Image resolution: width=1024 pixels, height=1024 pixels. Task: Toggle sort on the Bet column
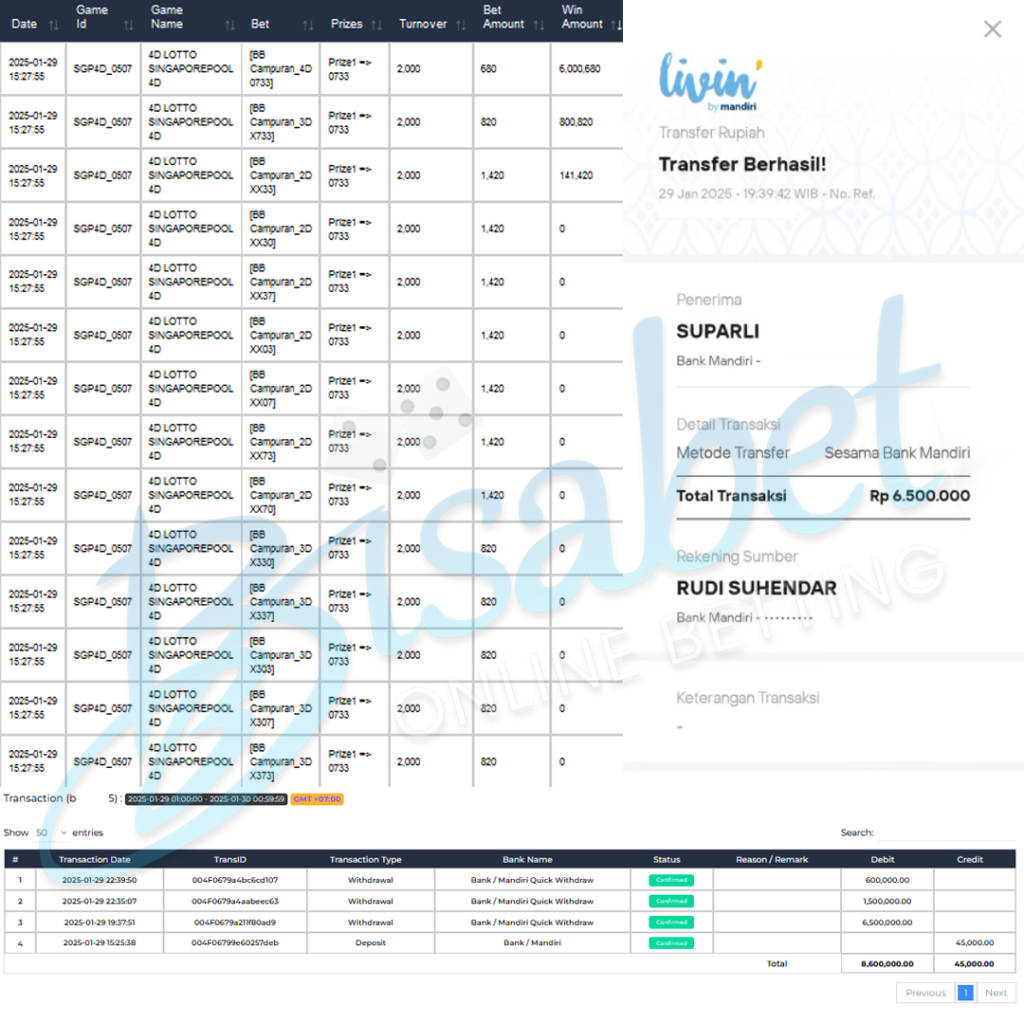tap(307, 24)
